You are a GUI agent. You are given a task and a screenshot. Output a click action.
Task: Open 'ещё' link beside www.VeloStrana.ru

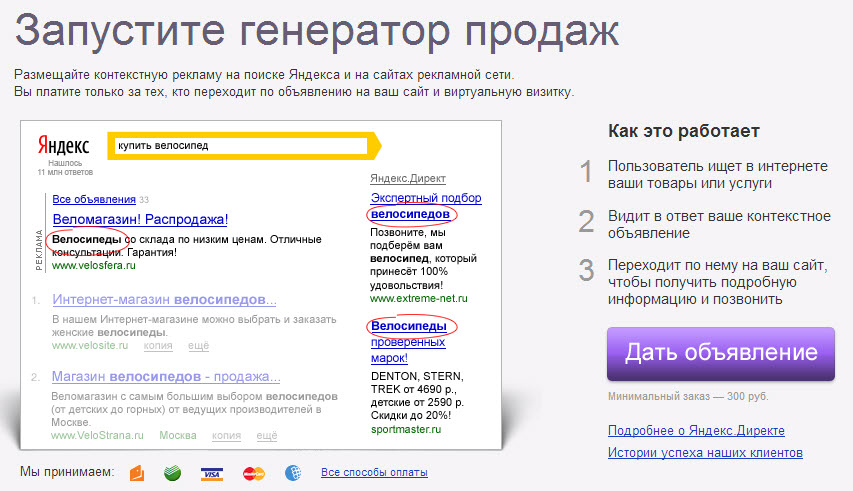[x=267, y=436]
